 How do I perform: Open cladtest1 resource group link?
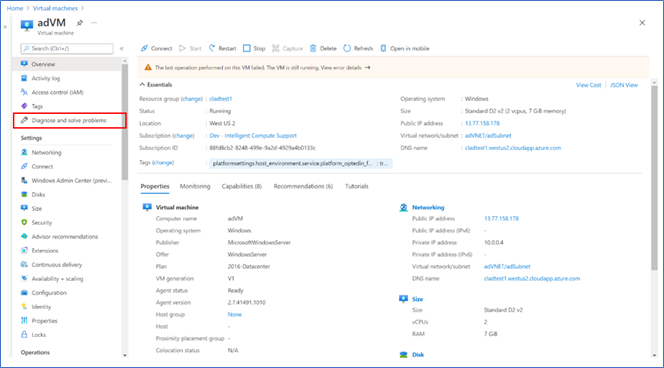pos(221,99)
